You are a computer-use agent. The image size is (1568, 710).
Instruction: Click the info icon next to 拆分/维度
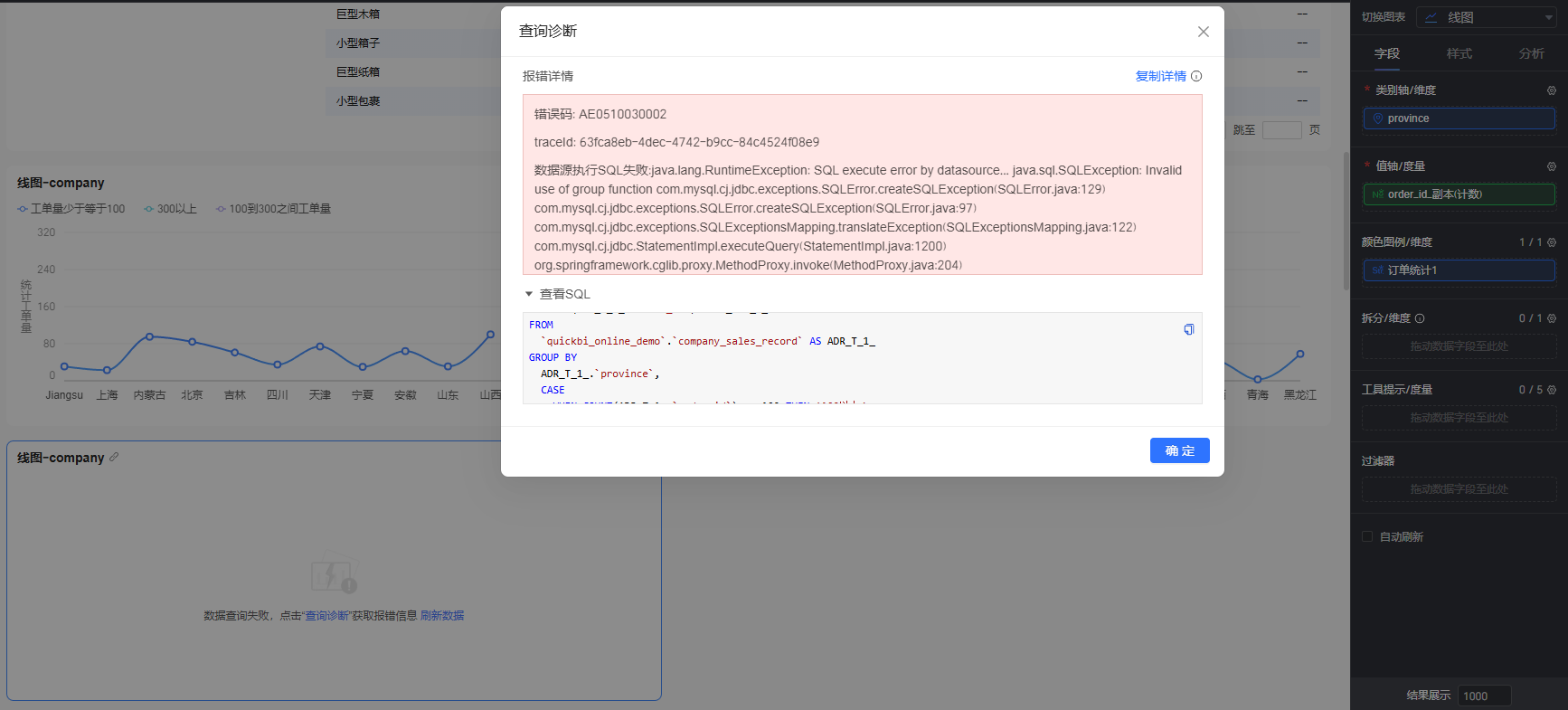coord(1420,318)
